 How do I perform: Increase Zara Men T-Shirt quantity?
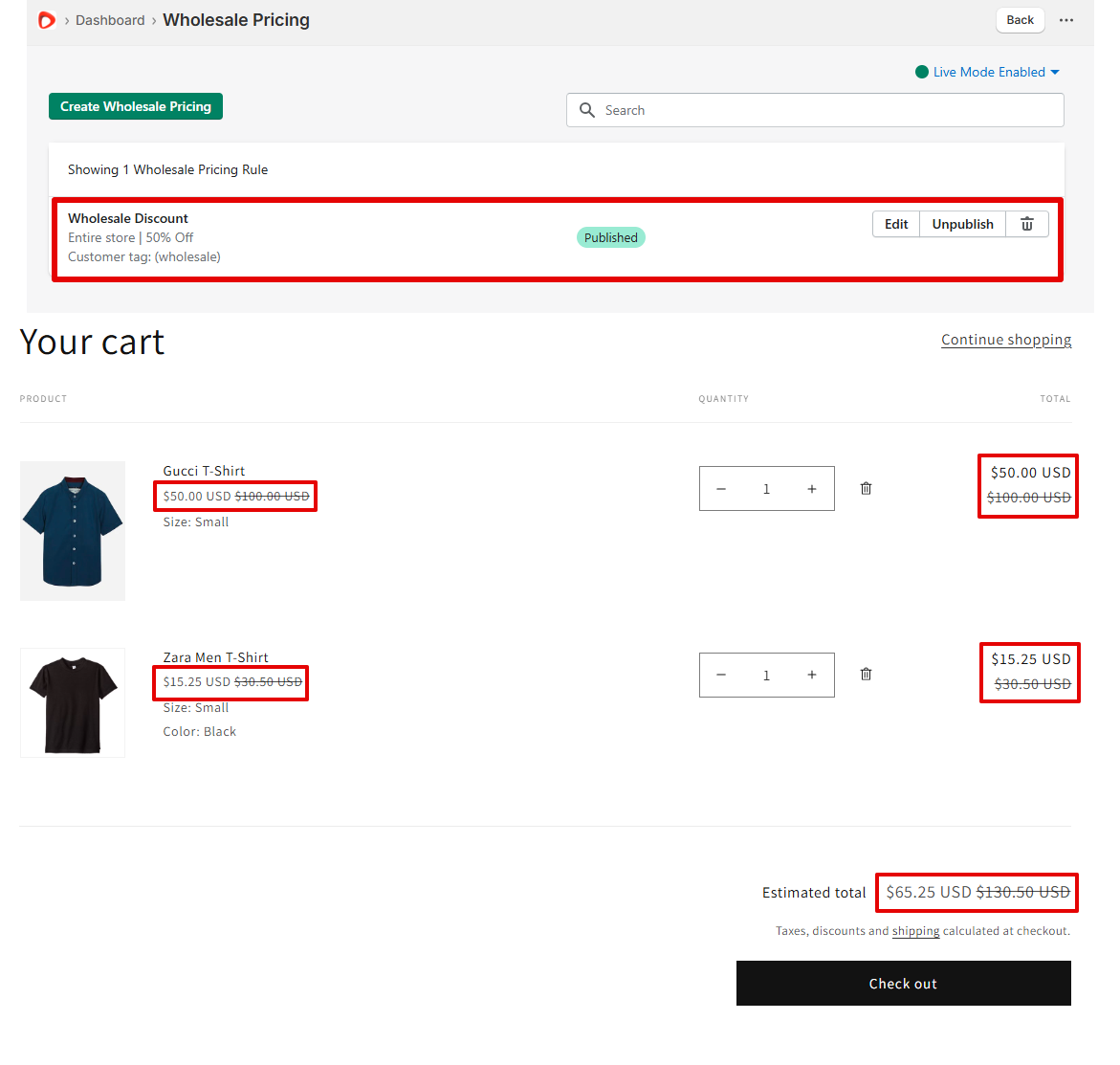pyautogui.click(x=811, y=676)
